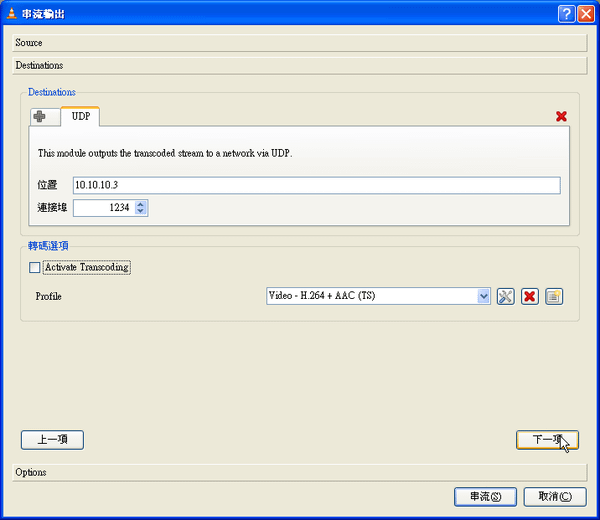Increase the port number with up arrow

[x=140, y=204]
